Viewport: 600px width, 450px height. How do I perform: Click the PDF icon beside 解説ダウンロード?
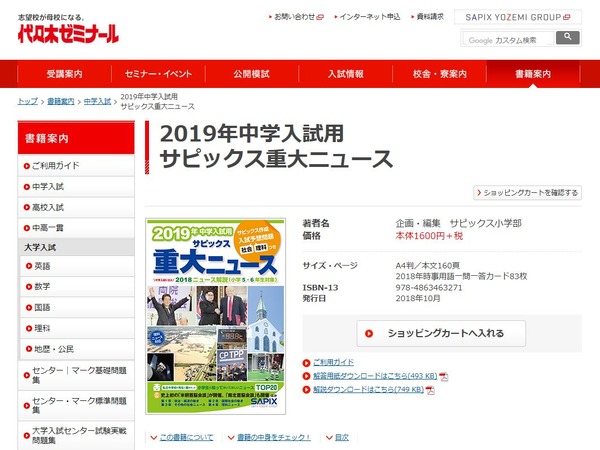[x=430, y=390]
